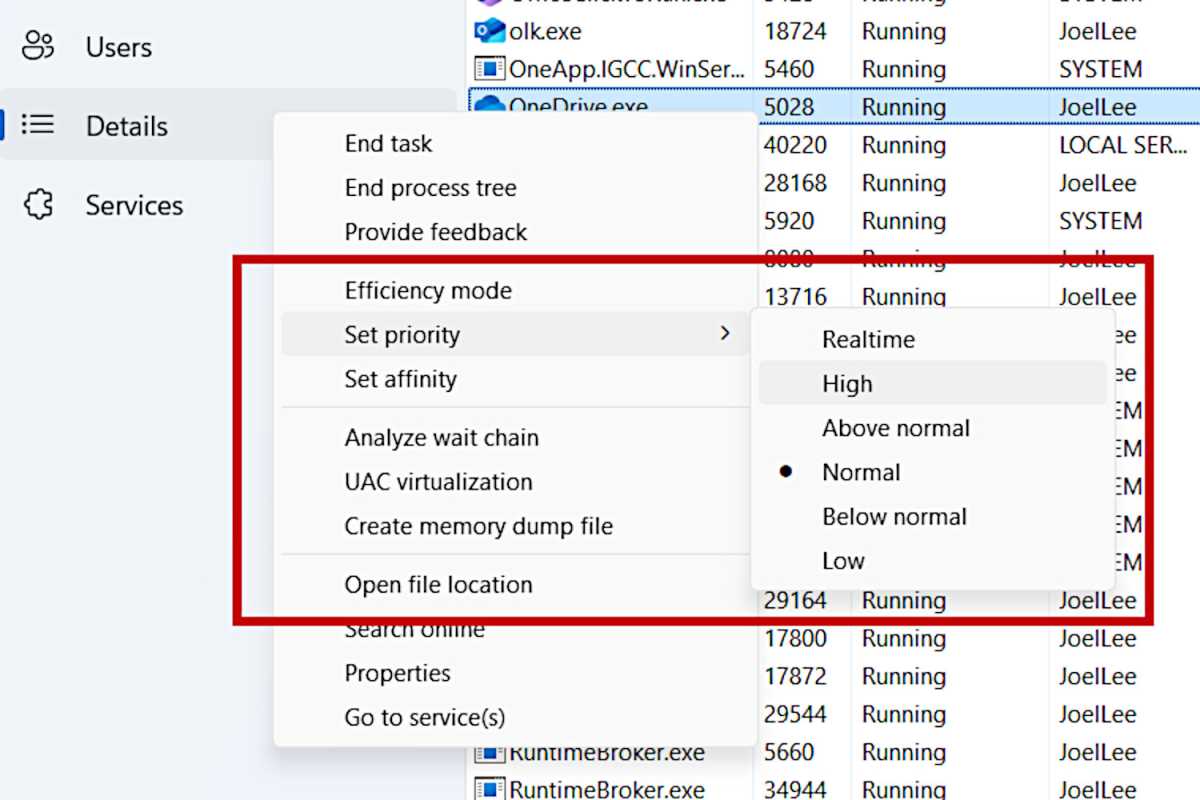
Task: Select Go to service(s)
Action: pyautogui.click(x=424, y=716)
